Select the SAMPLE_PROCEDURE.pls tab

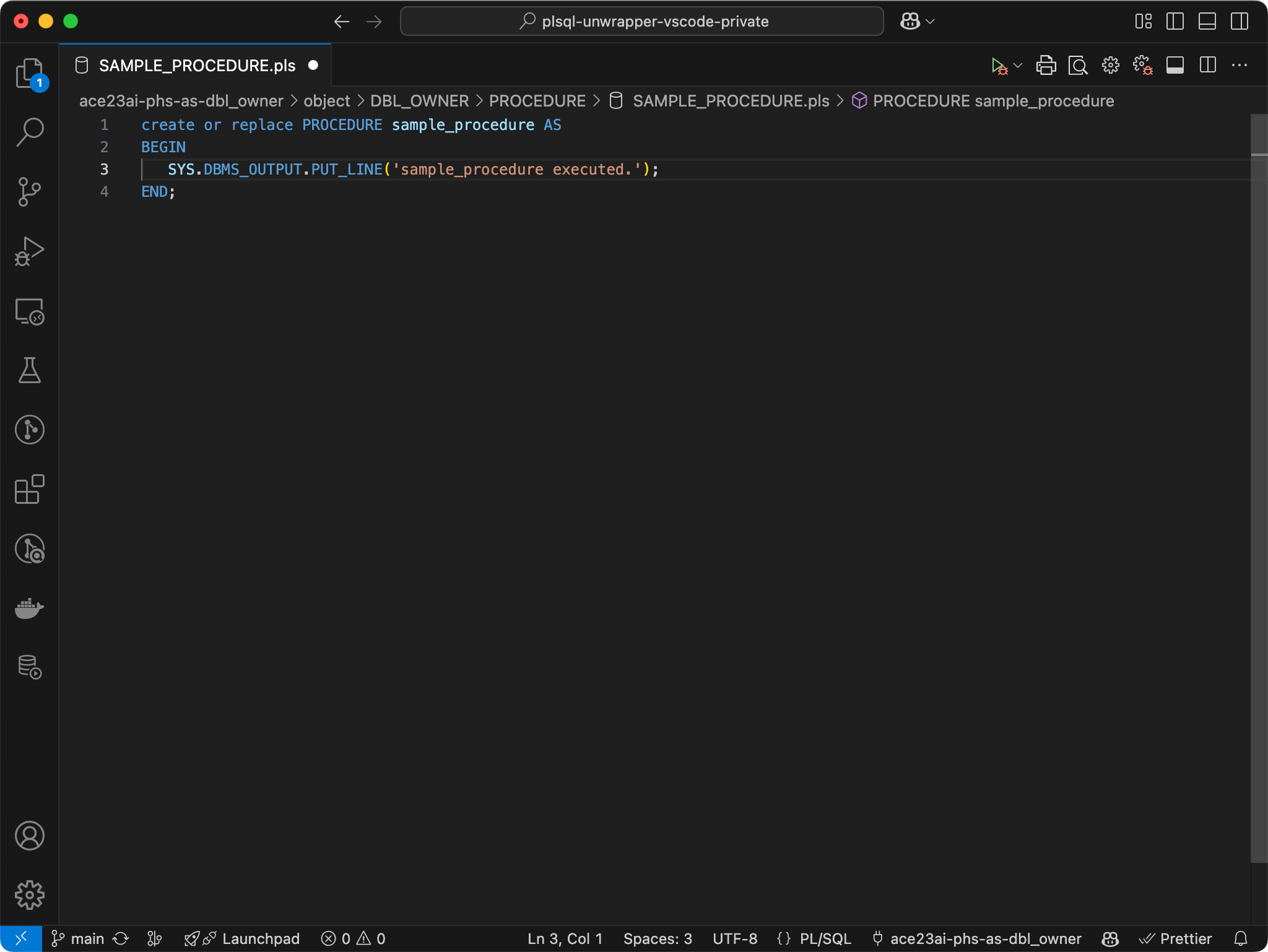(197, 66)
